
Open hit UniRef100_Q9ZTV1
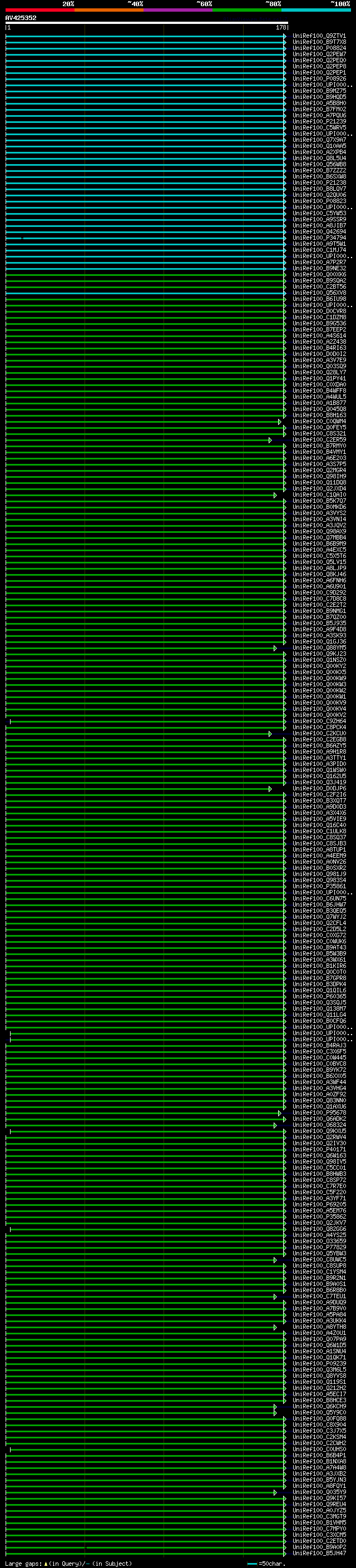319,36
